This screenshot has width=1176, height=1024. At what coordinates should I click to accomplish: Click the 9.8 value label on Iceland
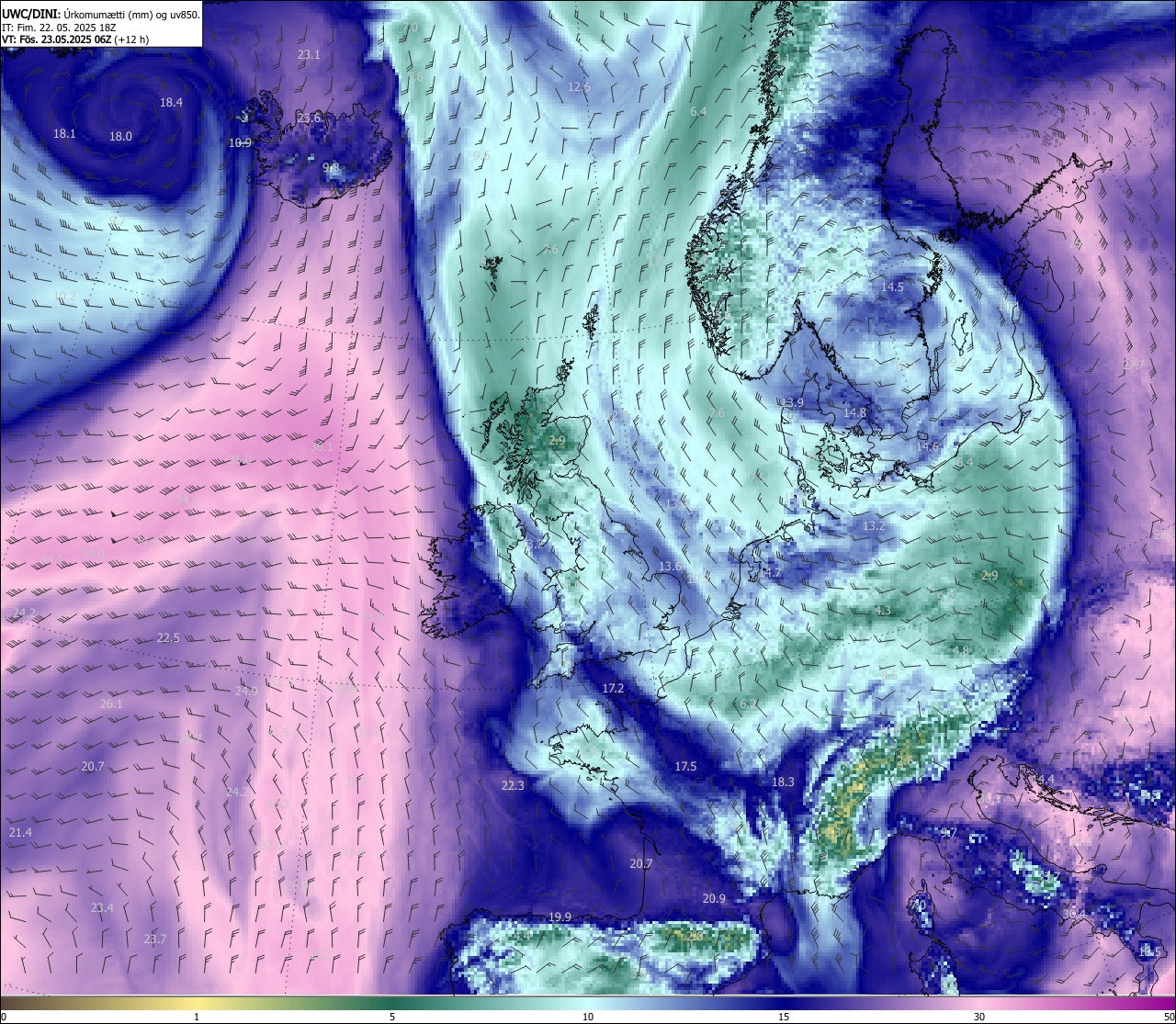[331, 168]
